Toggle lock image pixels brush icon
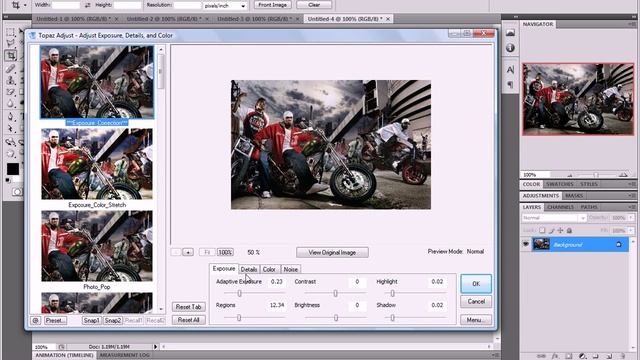 tap(551, 231)
